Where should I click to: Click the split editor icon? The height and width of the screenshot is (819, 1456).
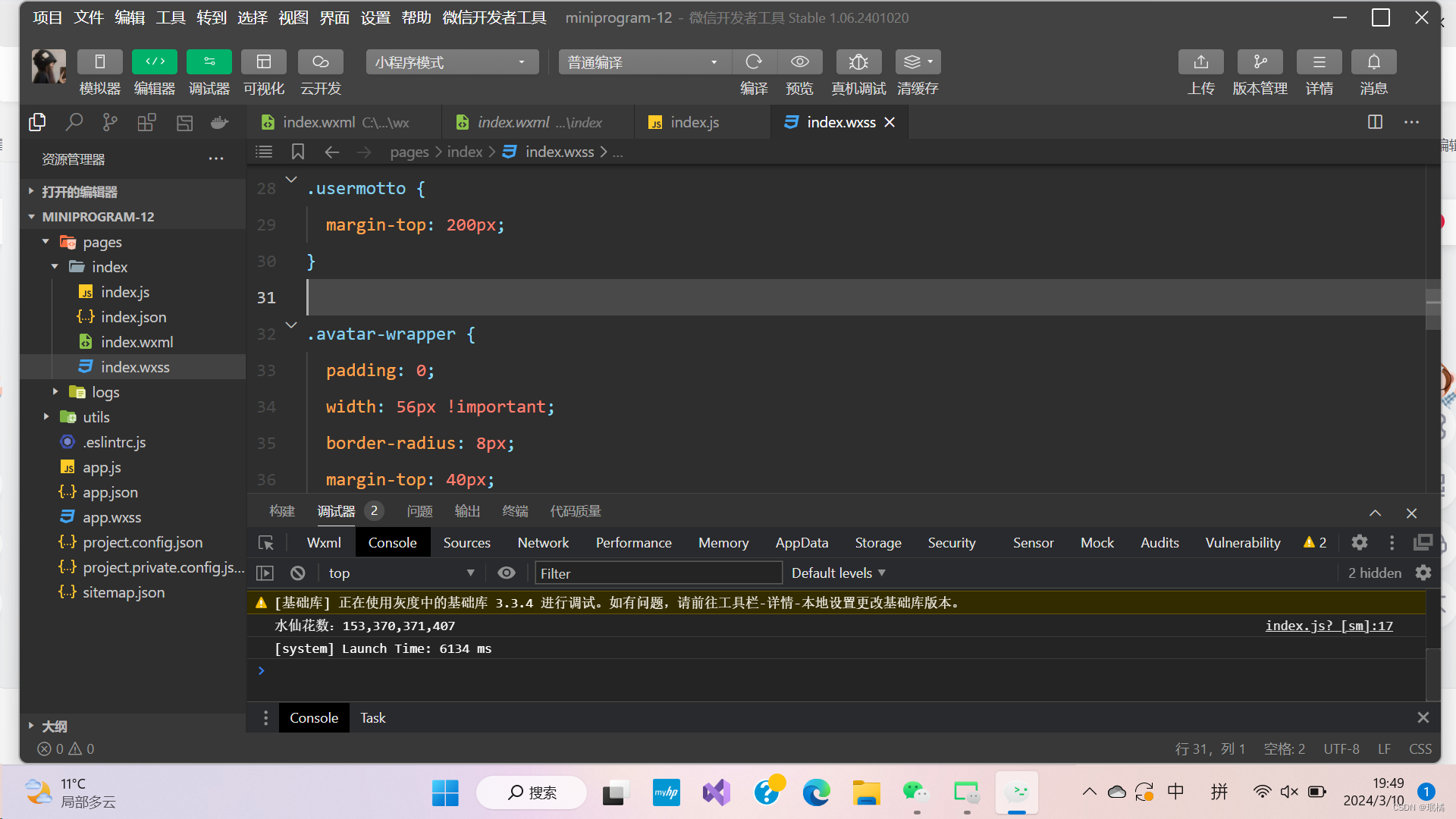(1375, 122)
